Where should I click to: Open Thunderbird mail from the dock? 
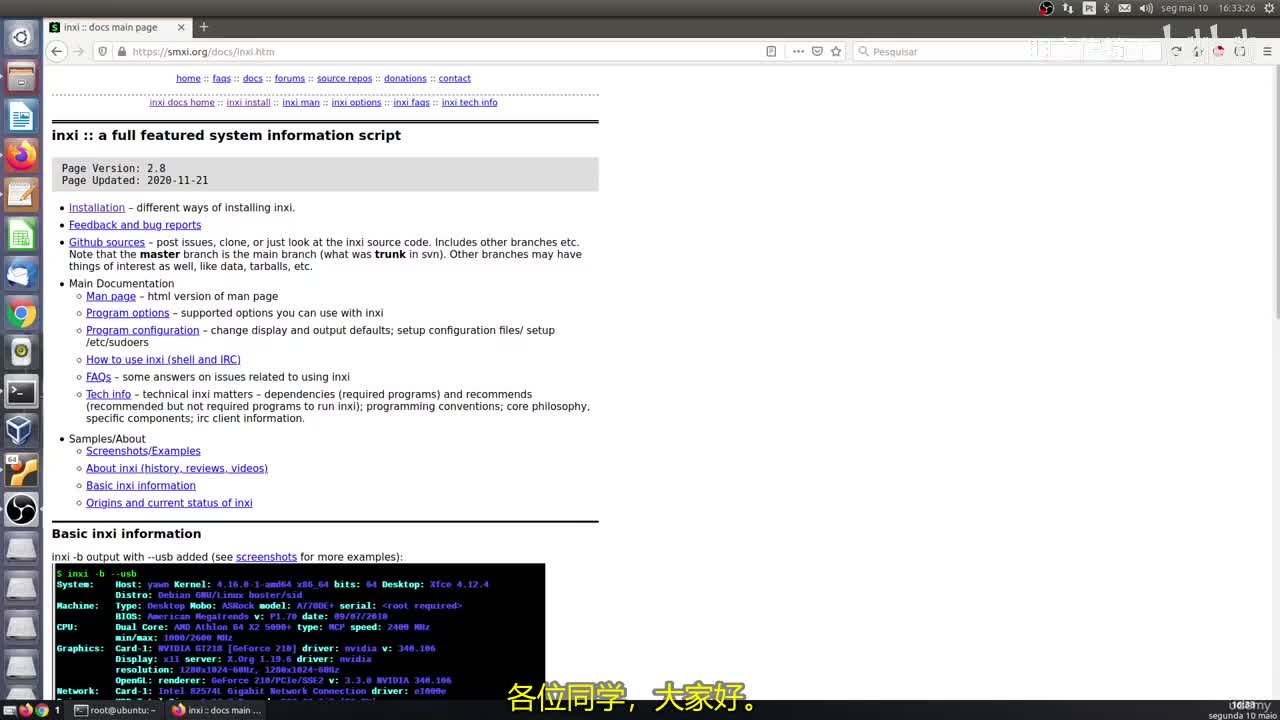coord(21,273)
